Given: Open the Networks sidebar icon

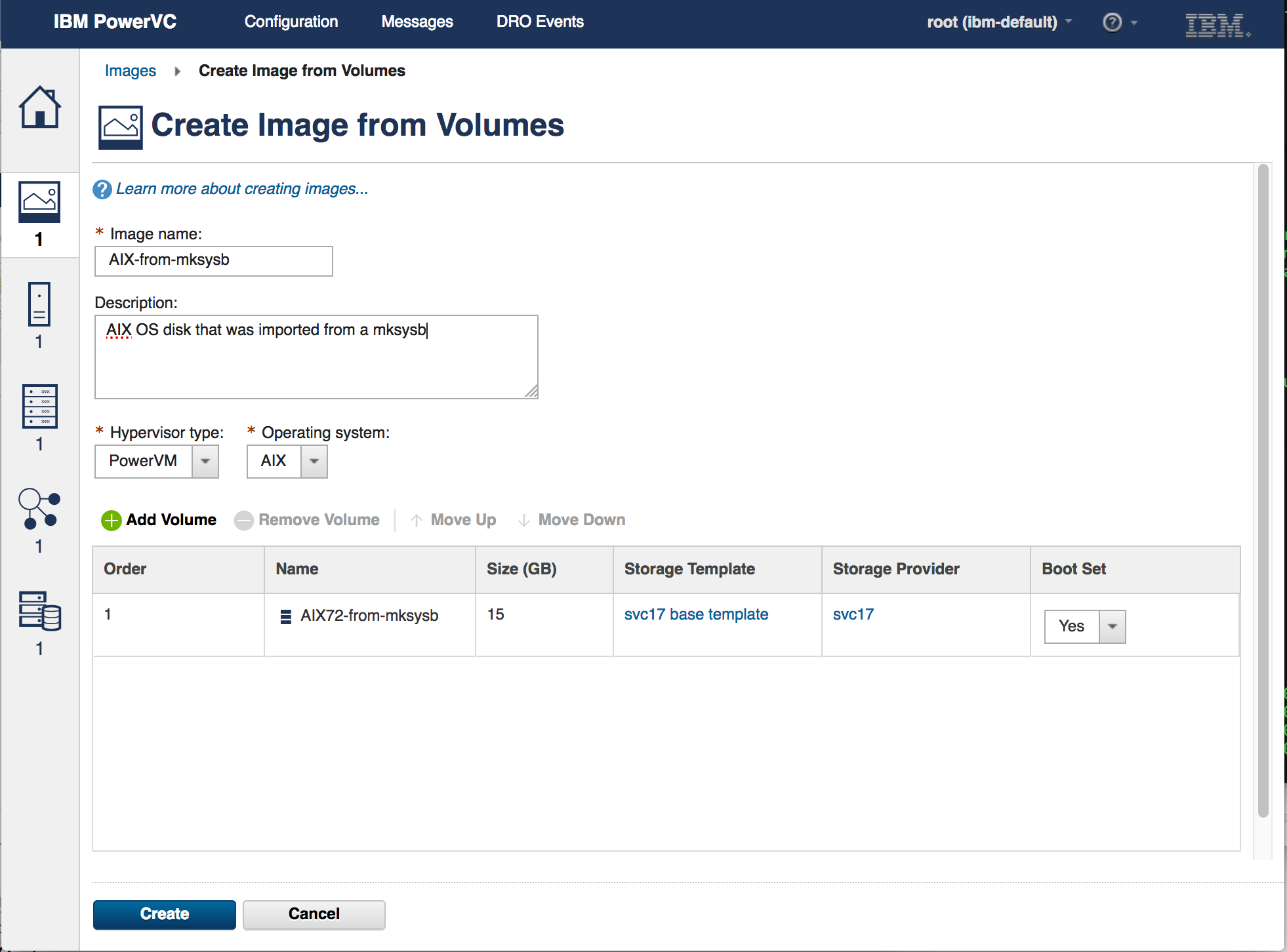Looking at the screenshot, I should click(x=39, y=509).
